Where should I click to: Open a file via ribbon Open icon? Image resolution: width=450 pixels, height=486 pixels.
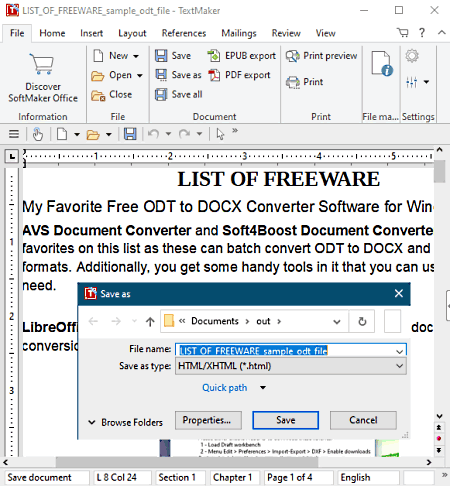(x=97, y=76)
